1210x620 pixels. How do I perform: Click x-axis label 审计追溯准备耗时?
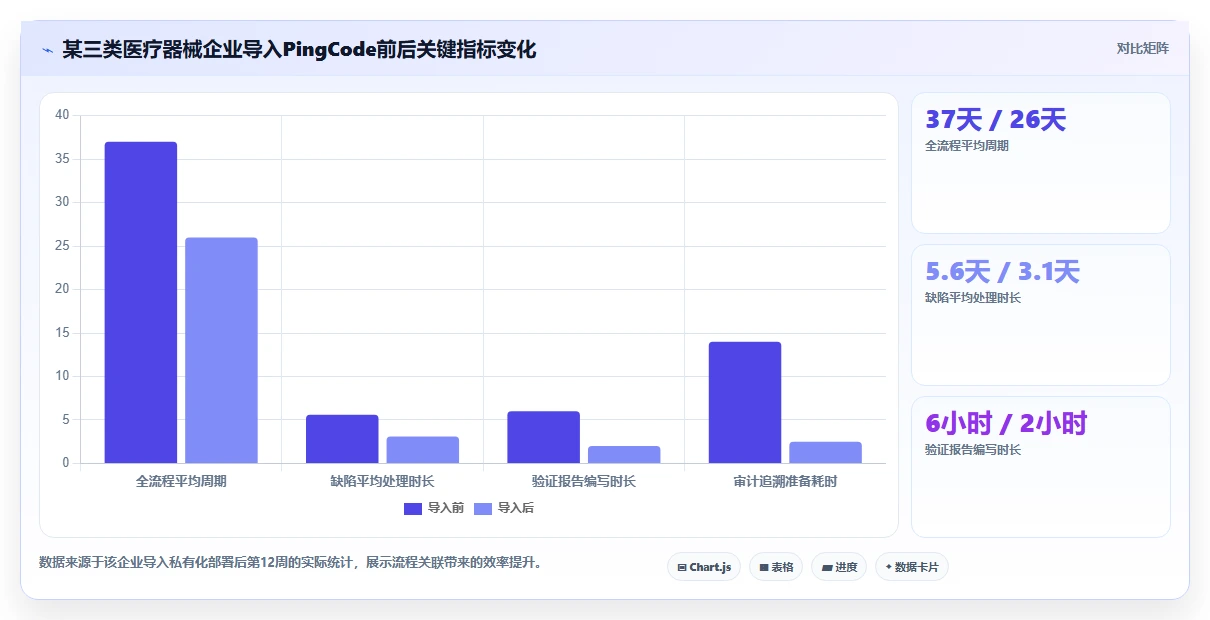coord(785,481)
